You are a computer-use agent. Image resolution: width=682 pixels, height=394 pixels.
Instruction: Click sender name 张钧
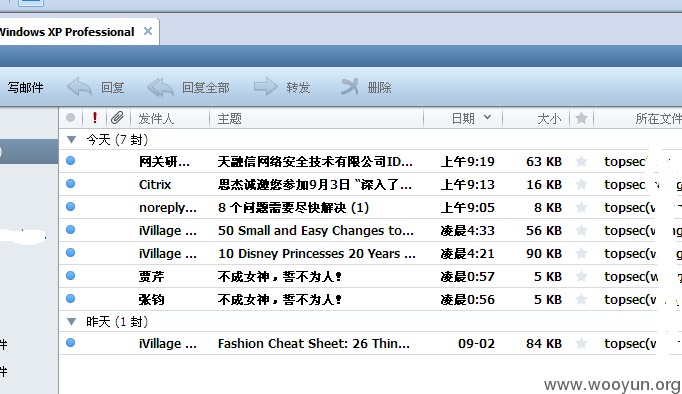tap(151, 300)
